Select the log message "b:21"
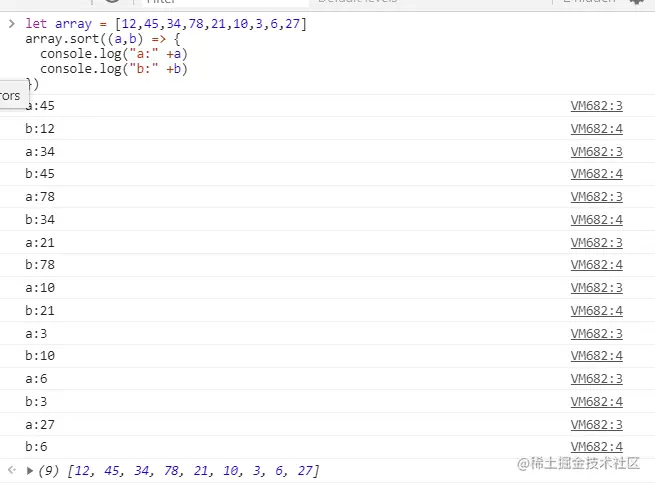 pos(40,311)
